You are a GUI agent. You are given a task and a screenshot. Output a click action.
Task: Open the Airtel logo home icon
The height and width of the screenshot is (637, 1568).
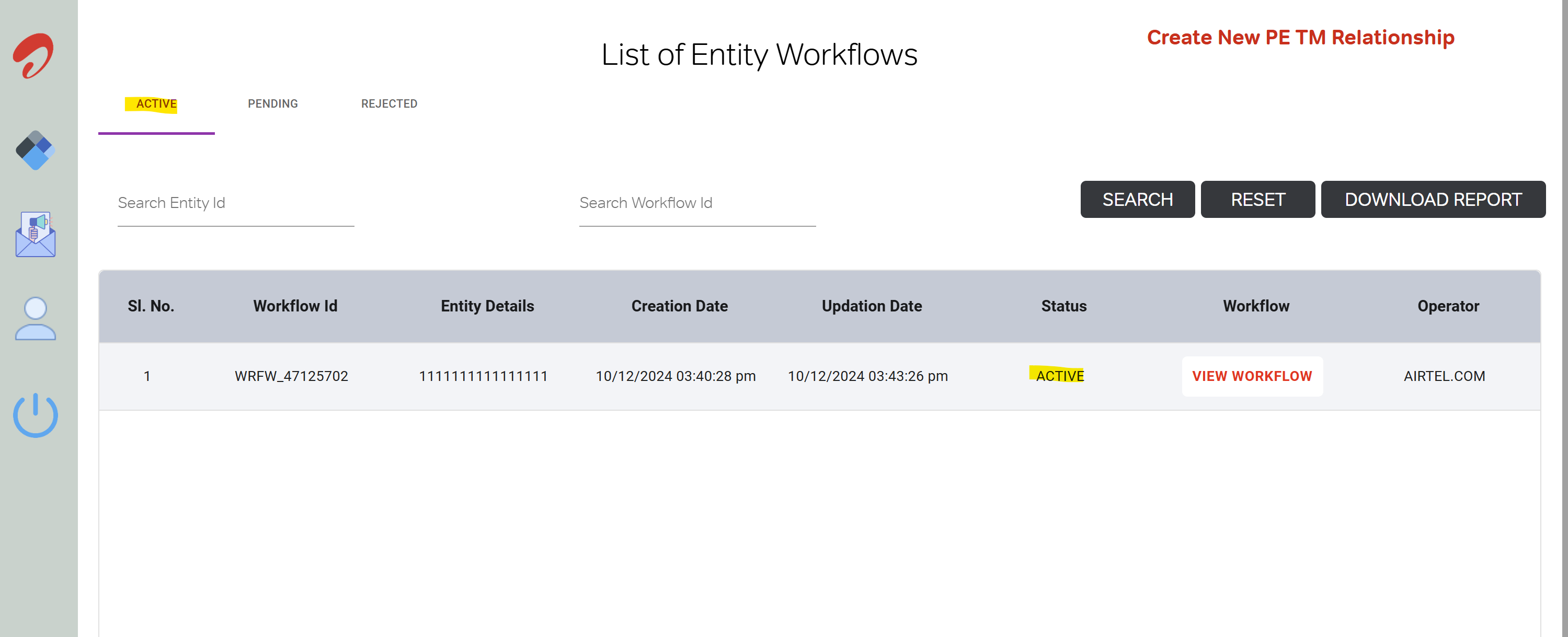[34, 55]
